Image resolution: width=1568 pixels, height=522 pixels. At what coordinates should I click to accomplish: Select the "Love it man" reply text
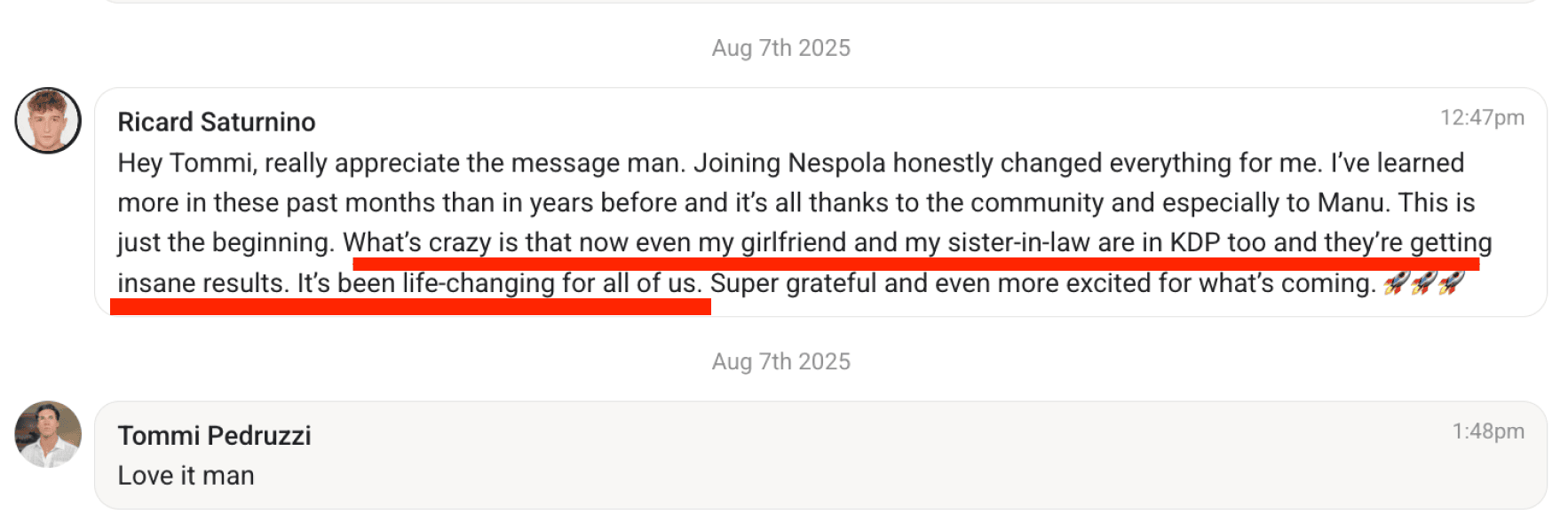[186, 476]
